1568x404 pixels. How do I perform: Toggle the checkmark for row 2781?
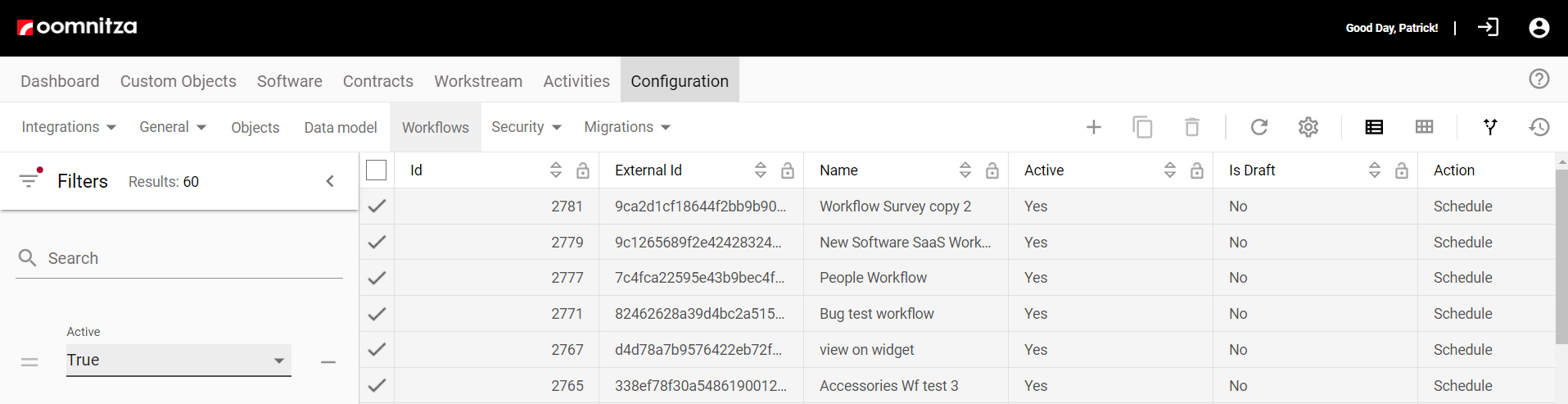click(377, 207)
